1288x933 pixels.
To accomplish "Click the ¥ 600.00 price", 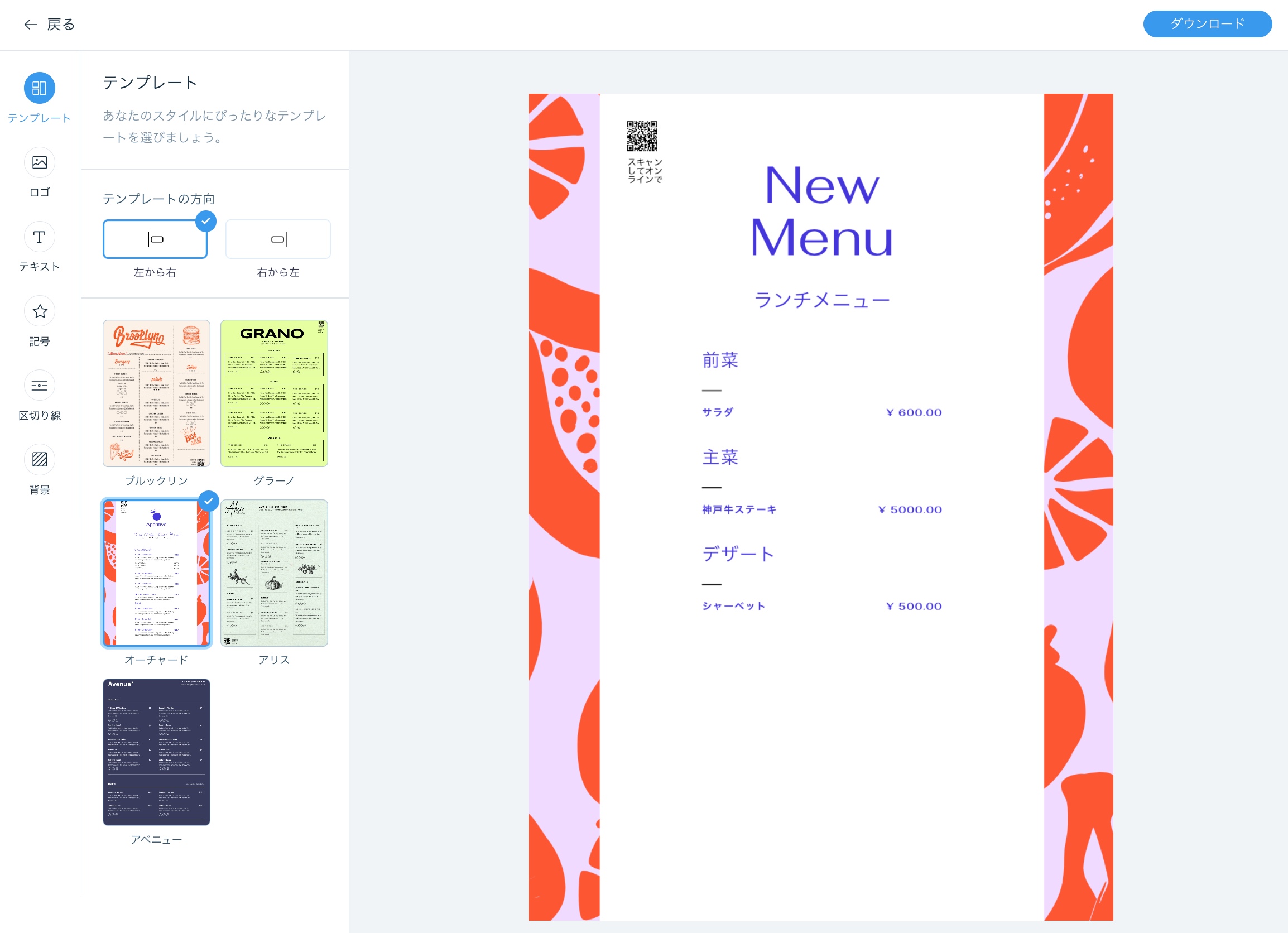I will [913, 413].
